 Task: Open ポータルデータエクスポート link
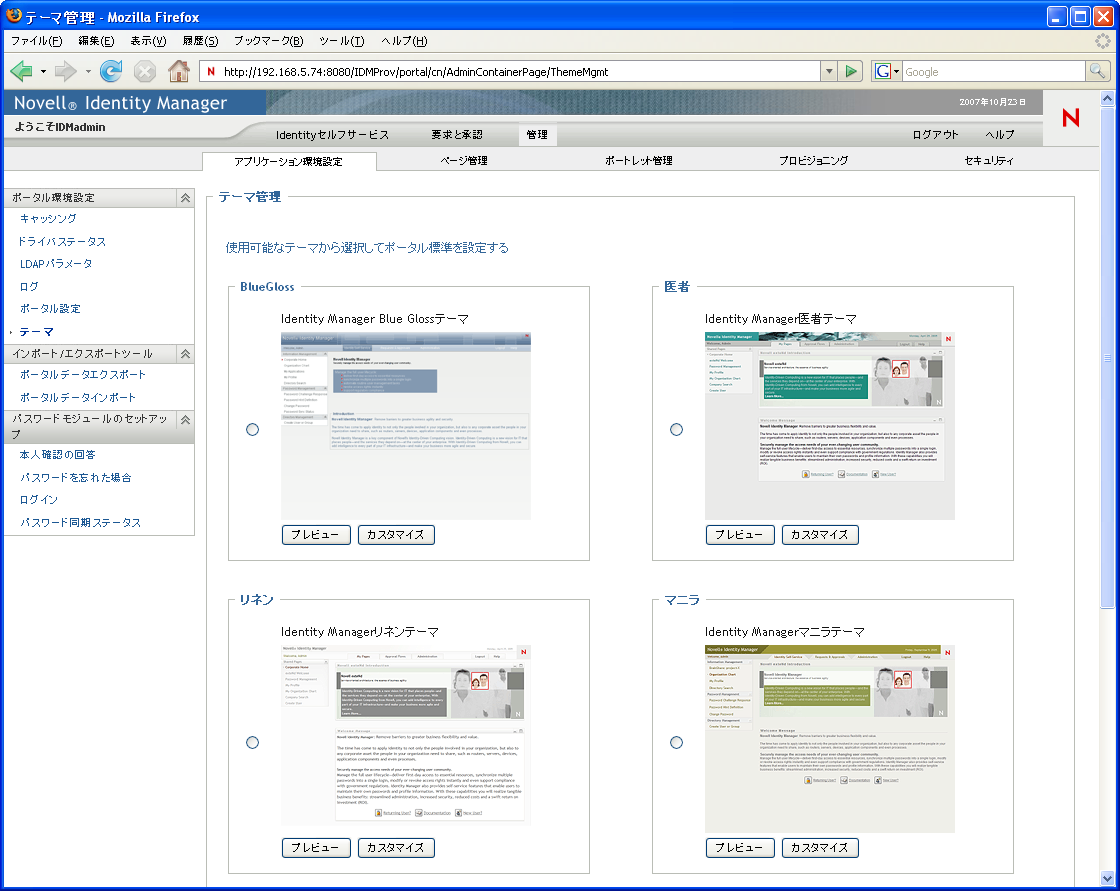coord(82,374)
